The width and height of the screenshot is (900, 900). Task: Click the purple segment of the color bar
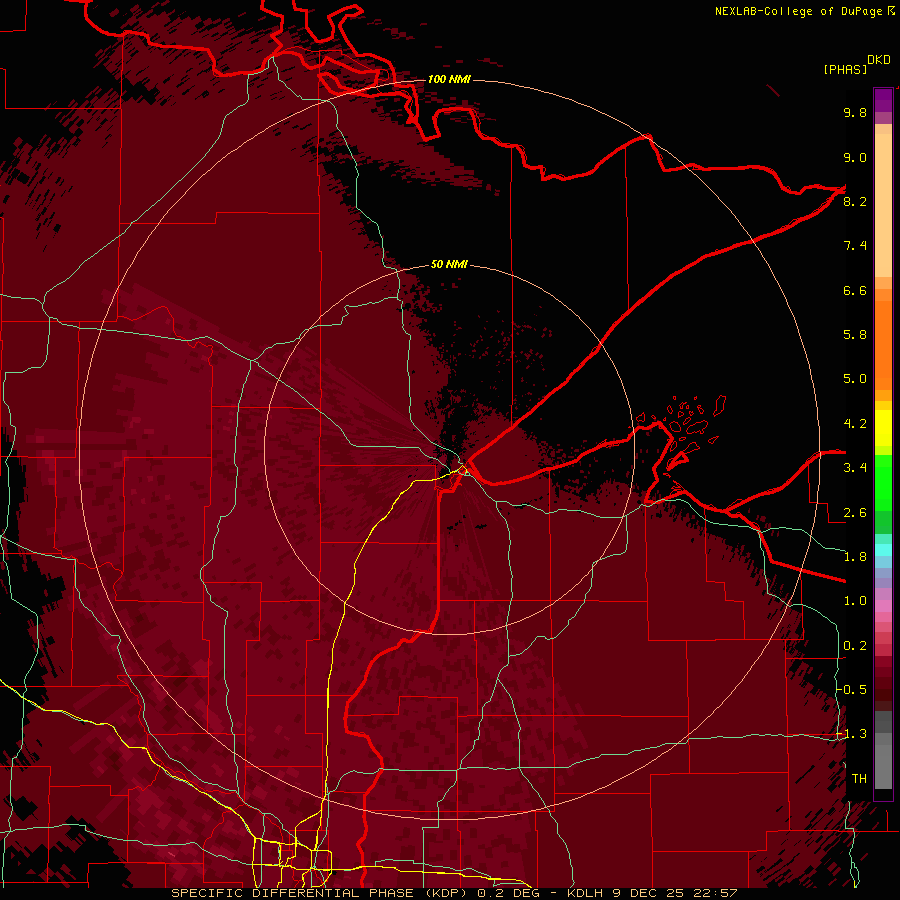(883, 100)
